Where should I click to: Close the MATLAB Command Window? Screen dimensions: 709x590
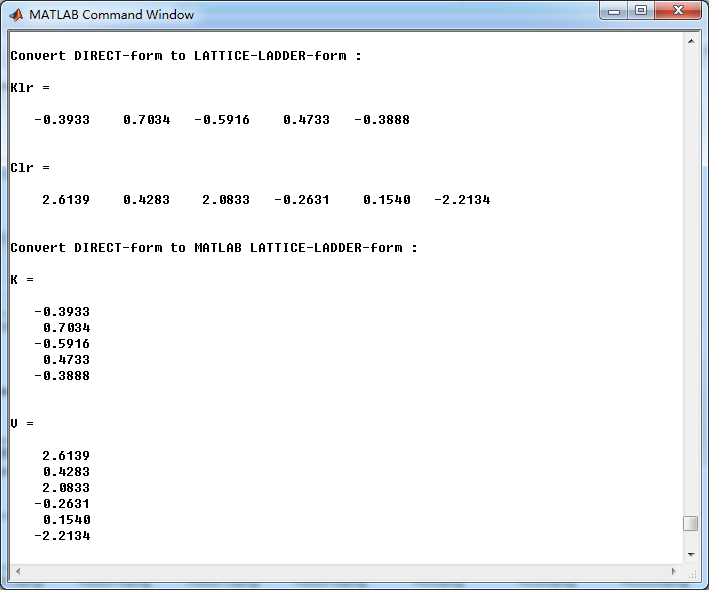tap(678, 11)
